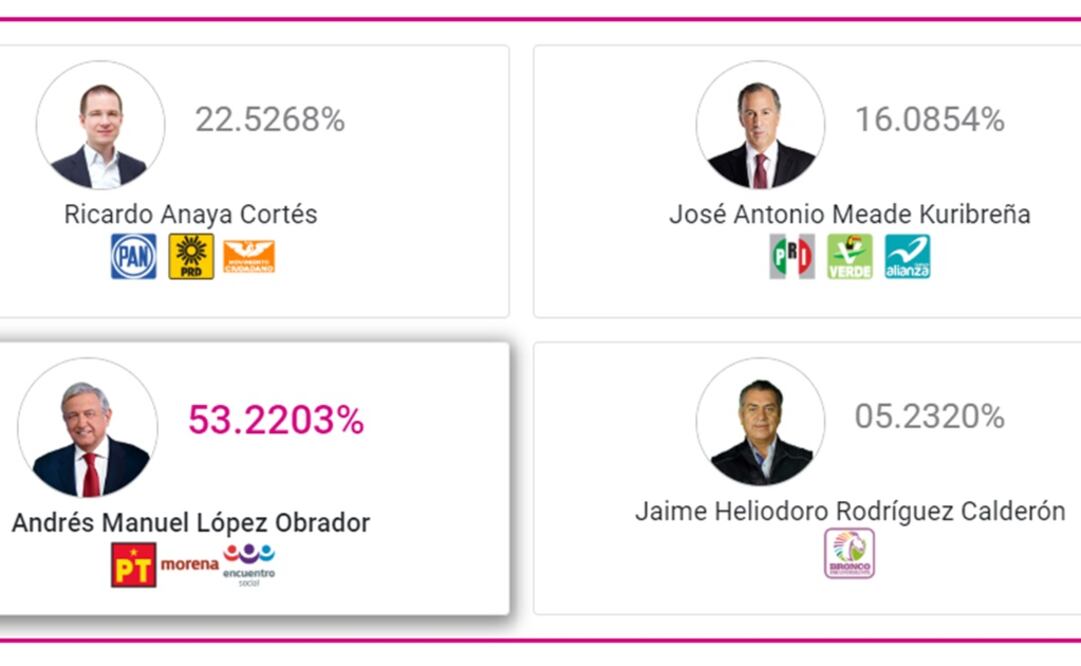Image resolution: width=1081 pixels, height=666 pixels.
Task: Open José Antonio Meade Kuribreña photo
Action: 760,125
